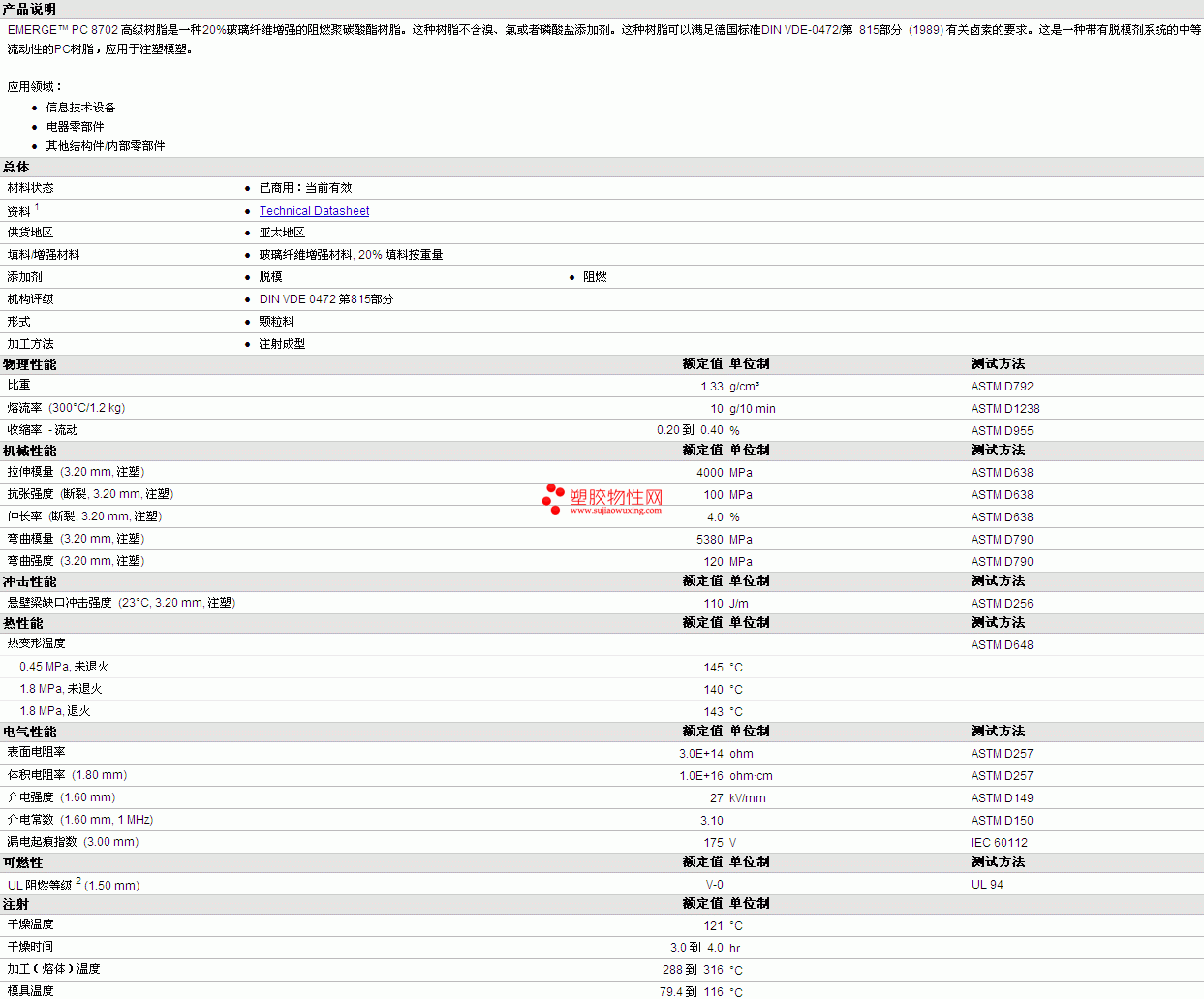Click the 注射成型 processing method value
This screenshot has height=999, width=1204.
click(282, 344)
